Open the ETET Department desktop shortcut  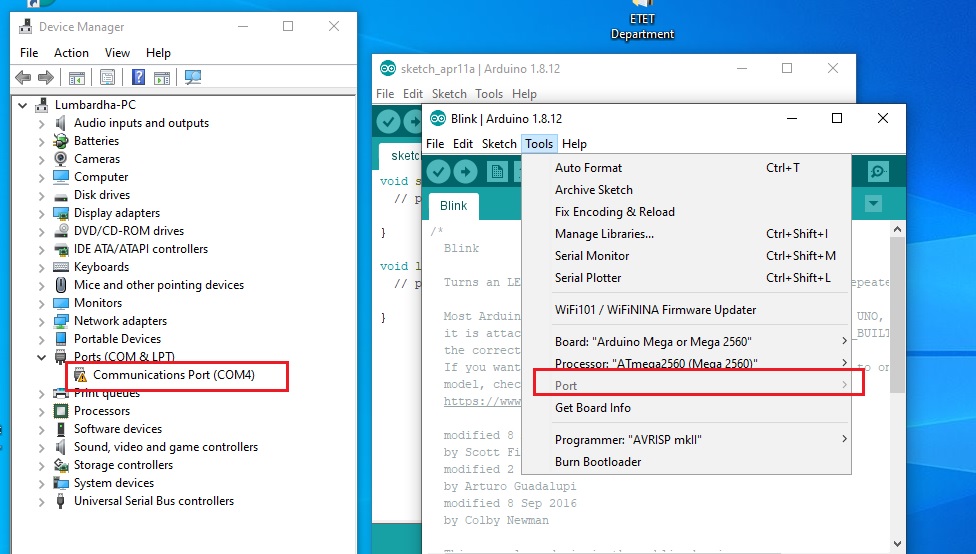(x=642, y=20)
